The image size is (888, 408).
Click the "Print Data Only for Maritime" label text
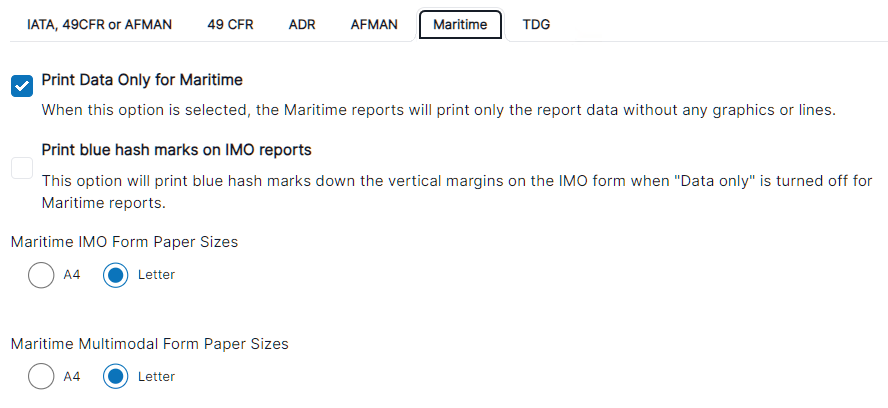point(142,80)
